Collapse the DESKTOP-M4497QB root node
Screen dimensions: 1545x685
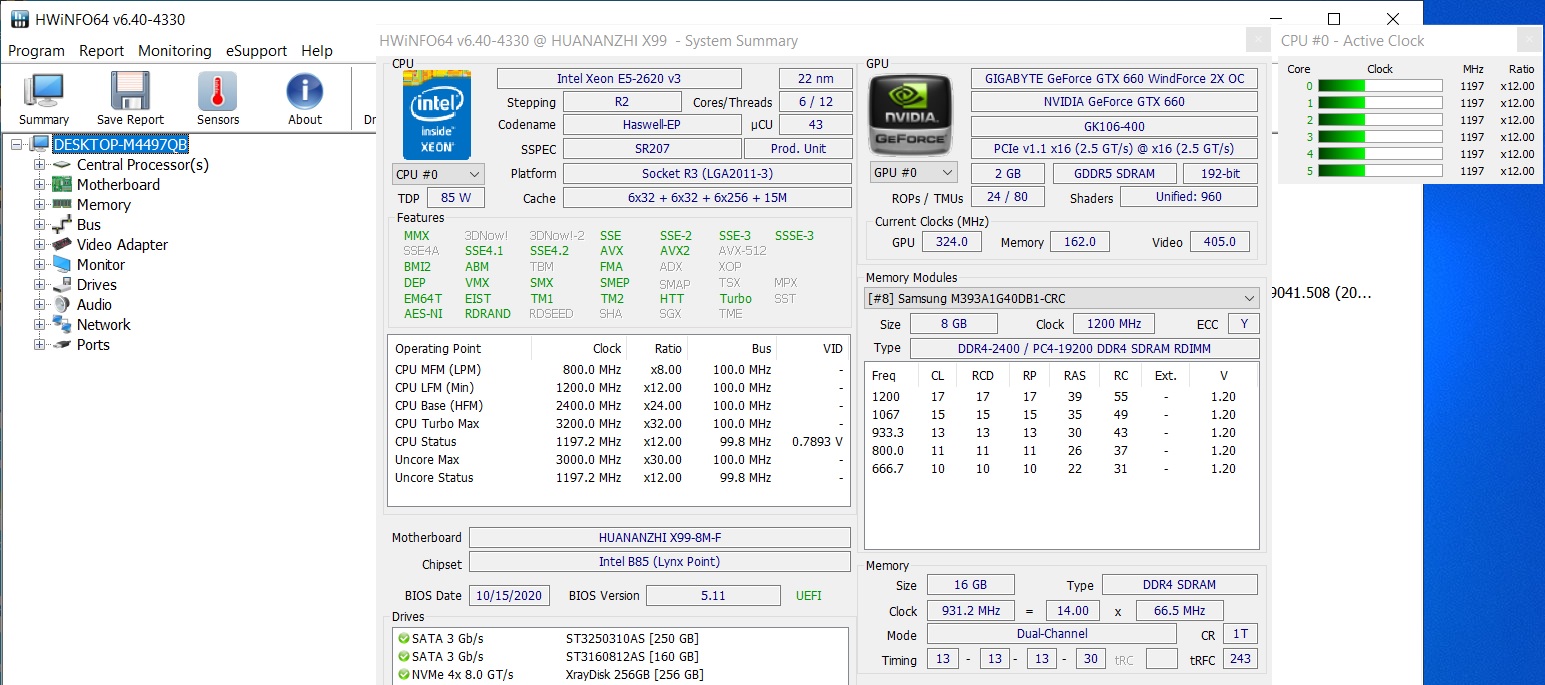click(x=17, y=145)
